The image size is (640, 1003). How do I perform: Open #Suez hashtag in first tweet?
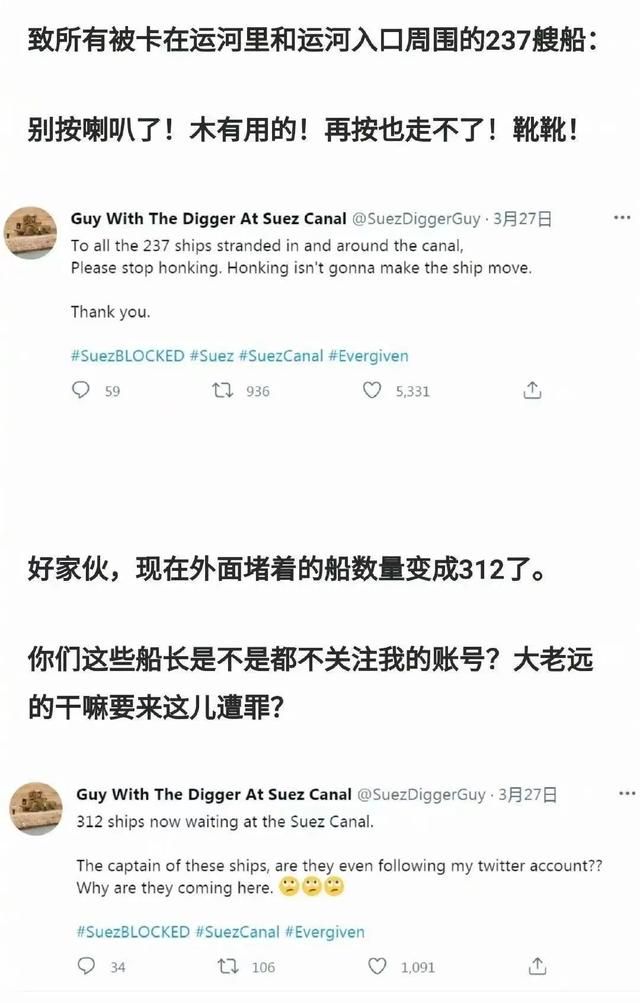[x=212, y=356]
